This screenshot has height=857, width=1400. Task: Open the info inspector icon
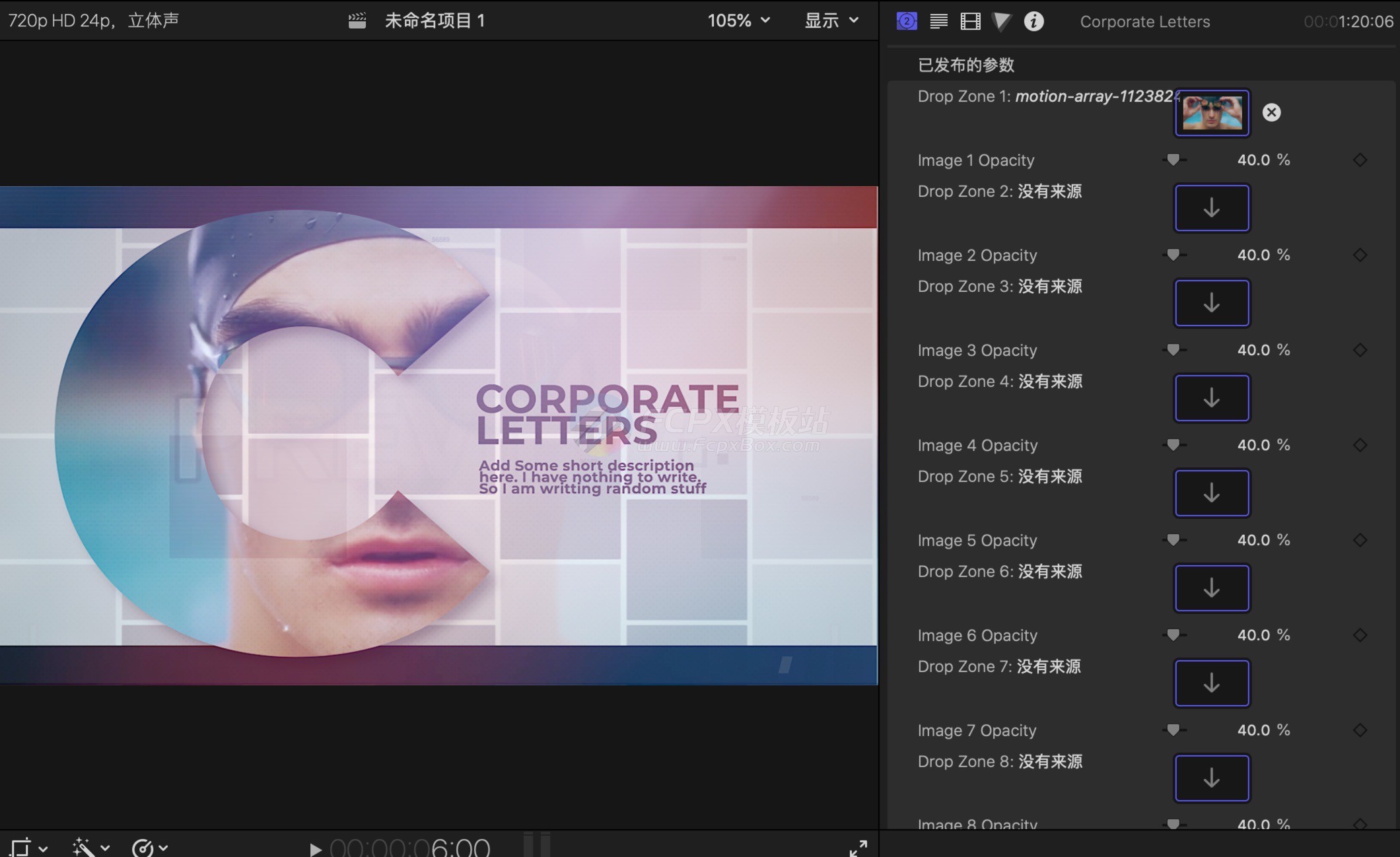1033,21
